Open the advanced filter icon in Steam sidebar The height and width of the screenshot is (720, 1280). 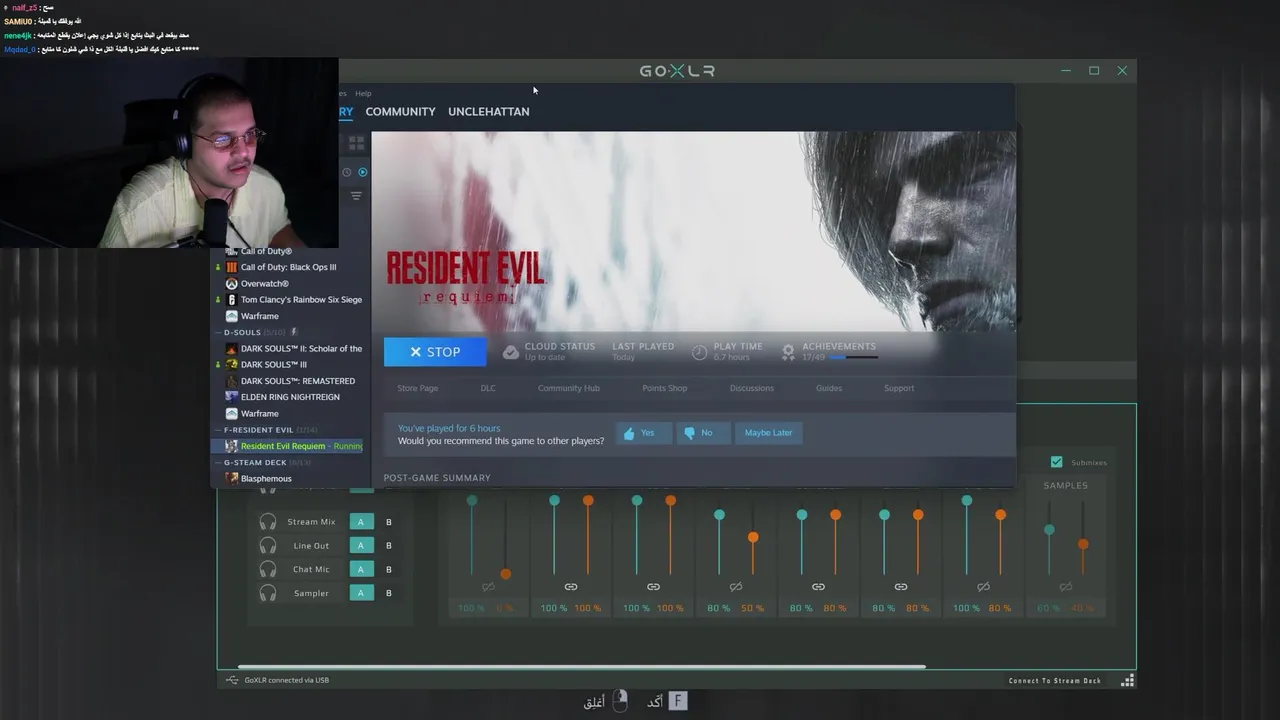click(x=356, y=196)
